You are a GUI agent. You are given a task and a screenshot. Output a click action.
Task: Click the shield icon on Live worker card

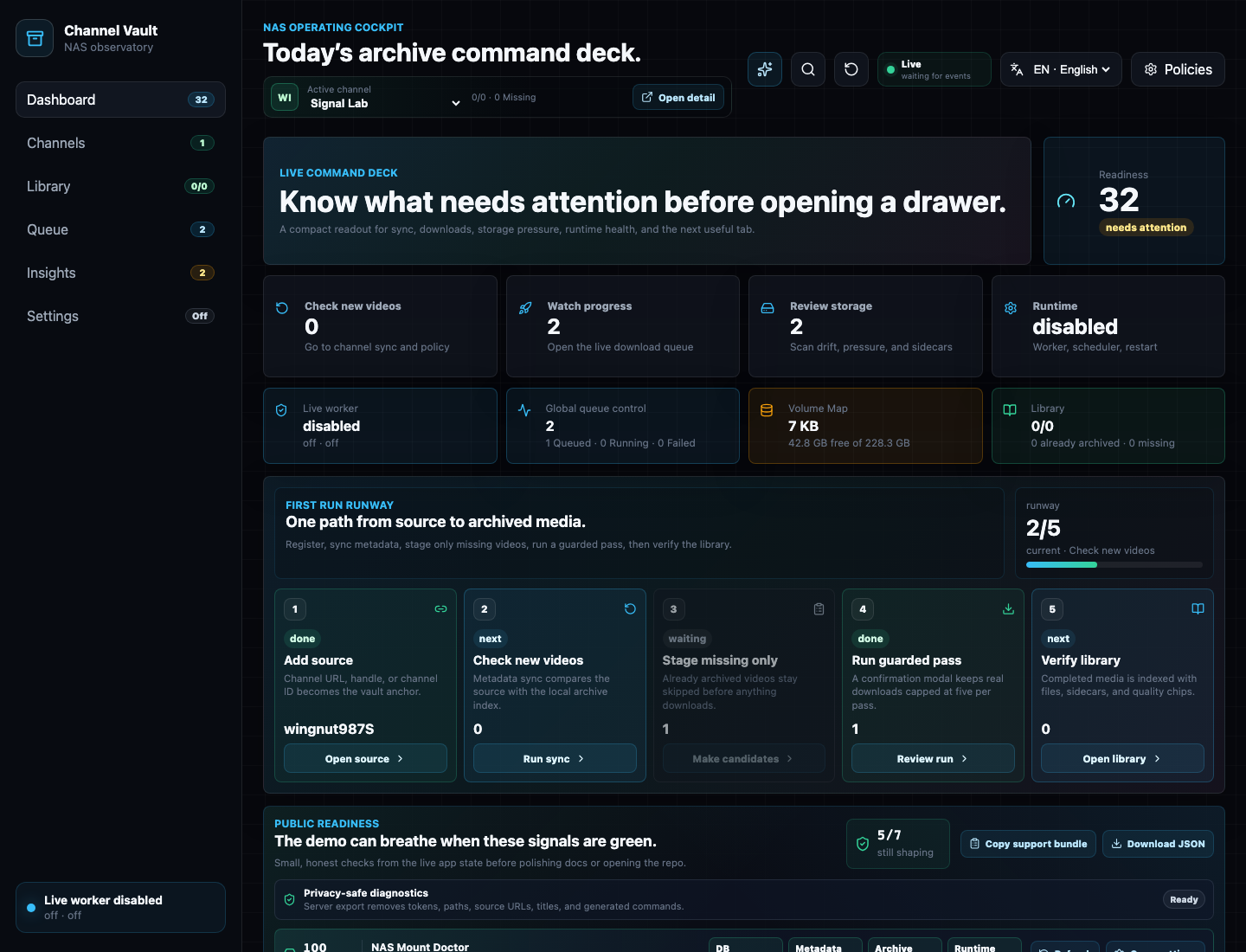tap(281, 410)
